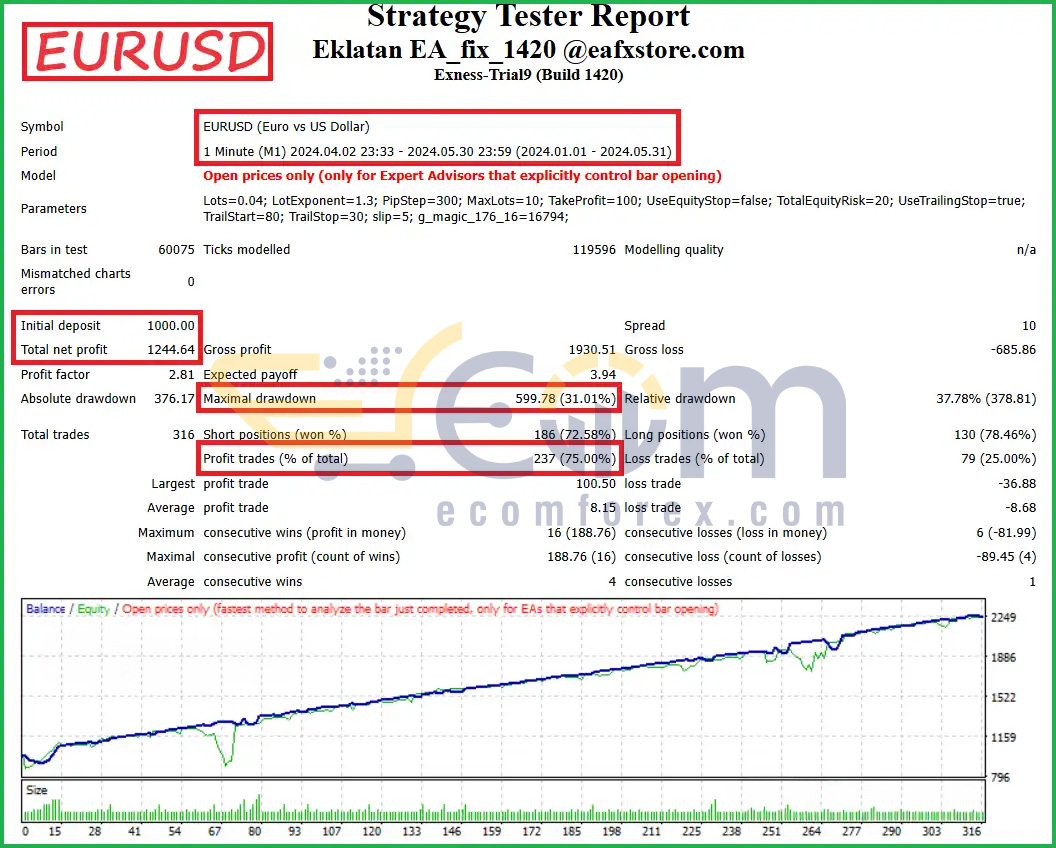This screenshot has width=1056, height=848.
Task: Click the consecutive profit value "188.76 (16)"
Action: (582, 558)
